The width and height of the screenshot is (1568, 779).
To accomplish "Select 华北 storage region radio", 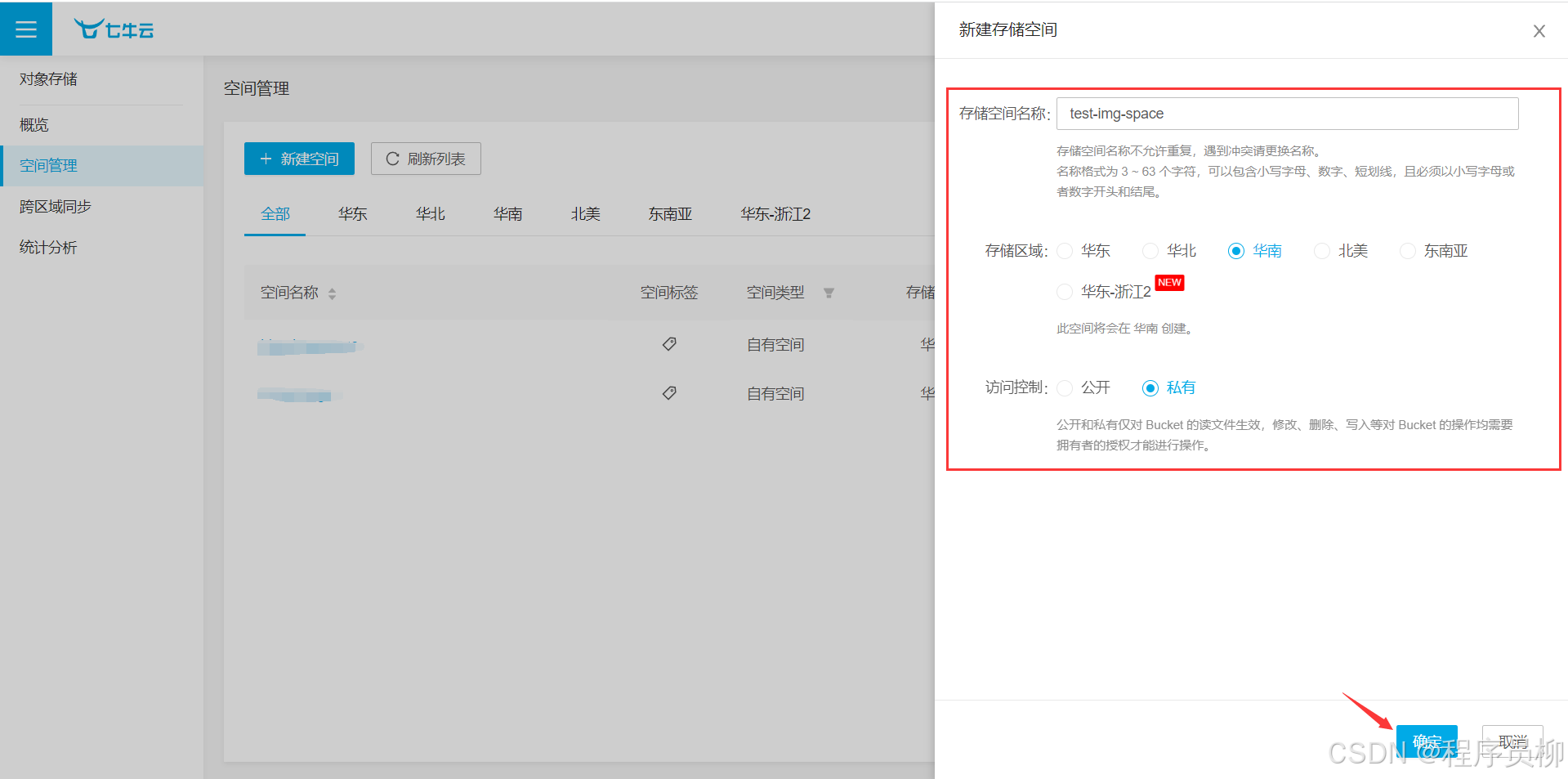I will click(1150, 251).
